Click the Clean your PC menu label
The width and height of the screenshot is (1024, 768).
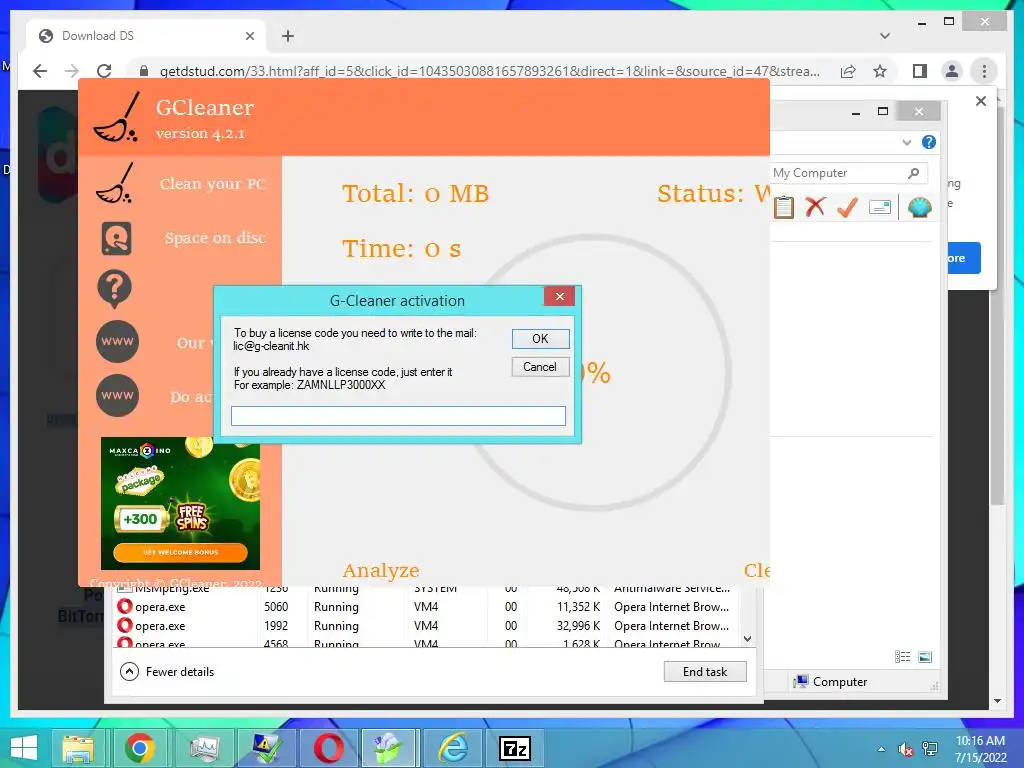(x=213, y=184)
